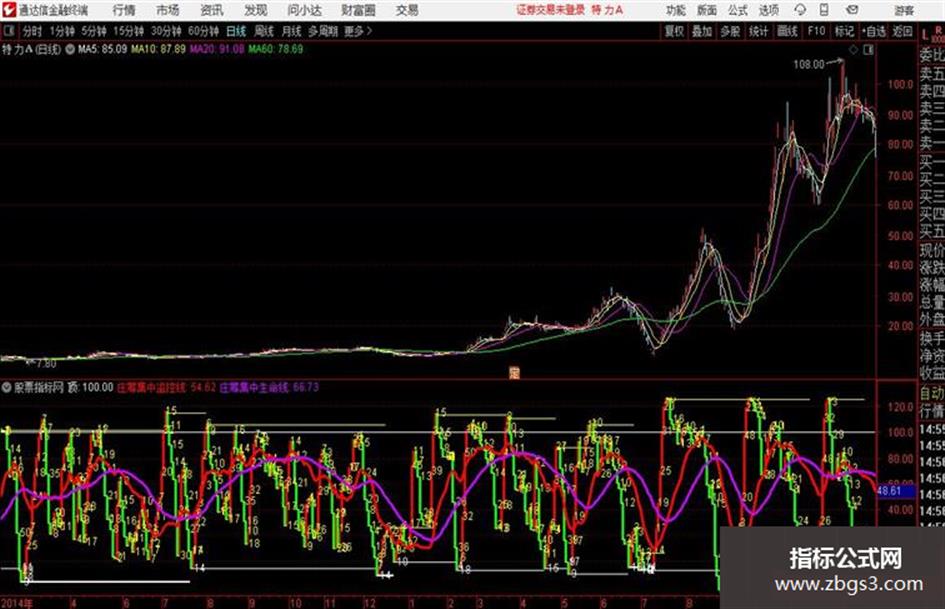The height and width of the screenshot is (609, 945).
Task: Click the diamond icon at chart top-right
Action: (853, 50)
